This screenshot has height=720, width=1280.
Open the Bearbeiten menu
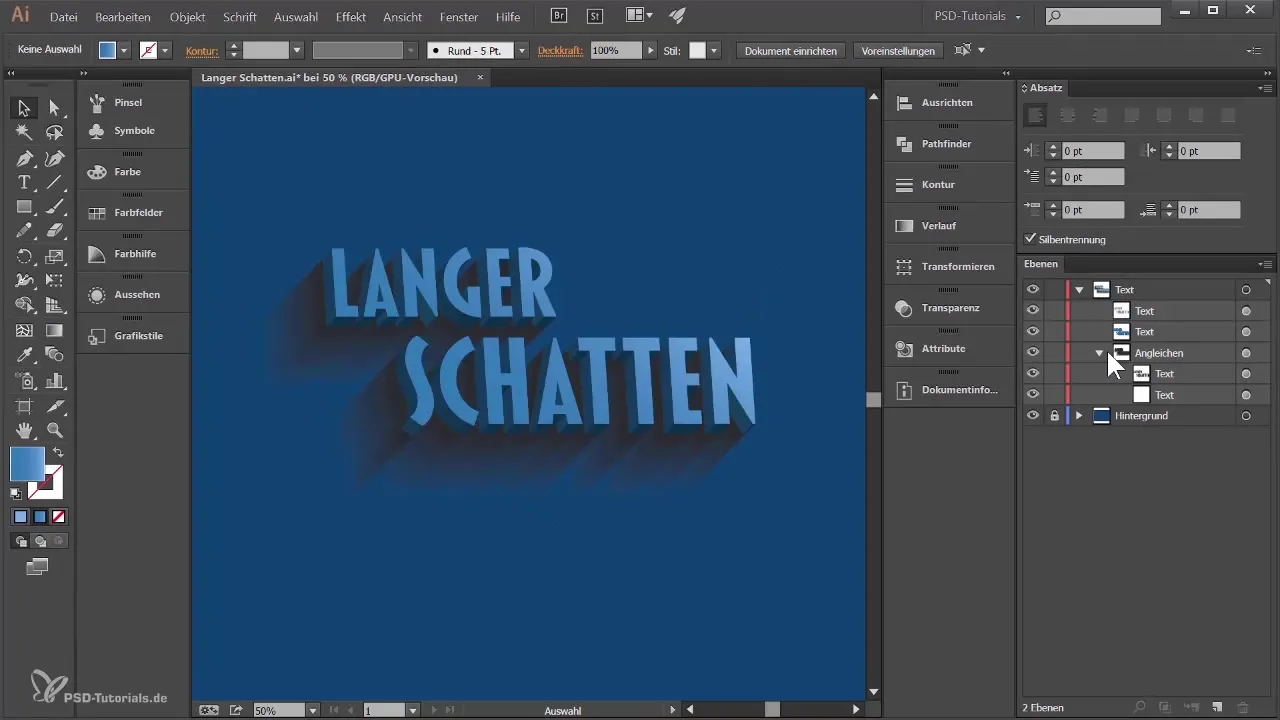coord(123,17)
